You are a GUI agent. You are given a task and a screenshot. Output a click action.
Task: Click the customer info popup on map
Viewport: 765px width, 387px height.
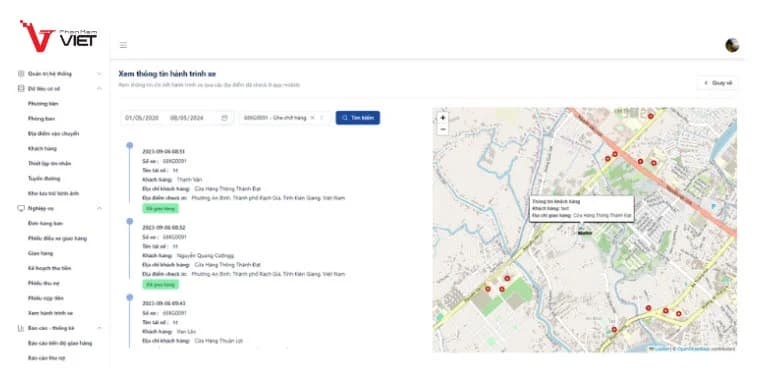[582, 208]
